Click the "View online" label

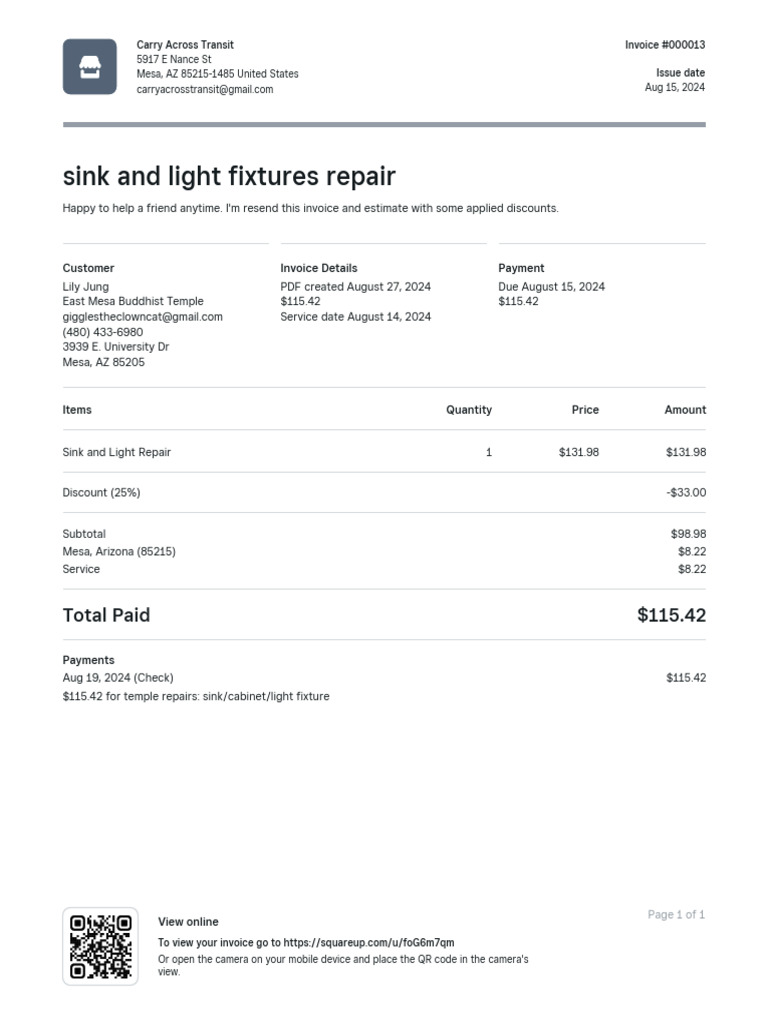tap(188, 922)
